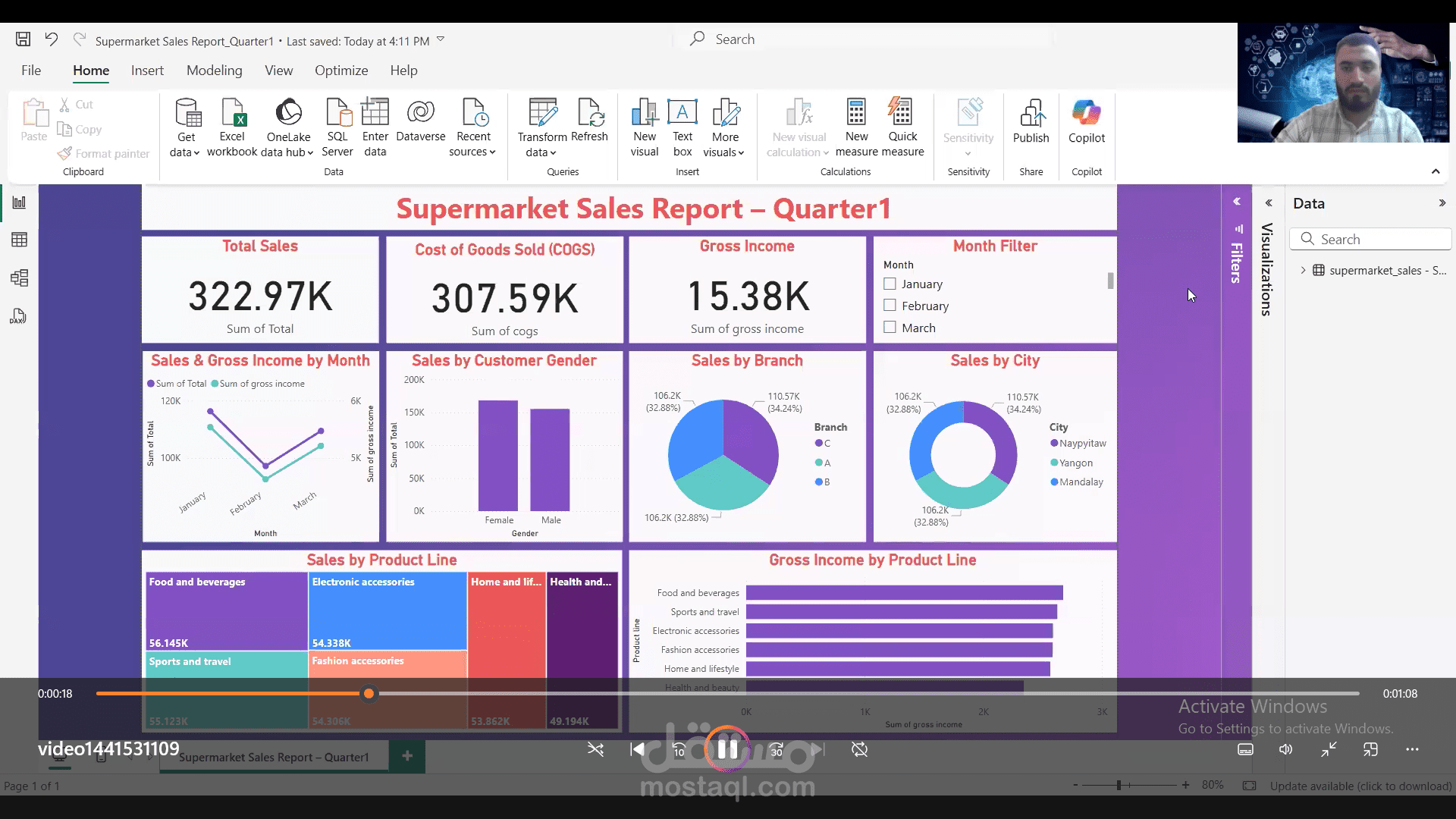Open Get data sources
The image size is (1456, 819).
tap(187, 127)
